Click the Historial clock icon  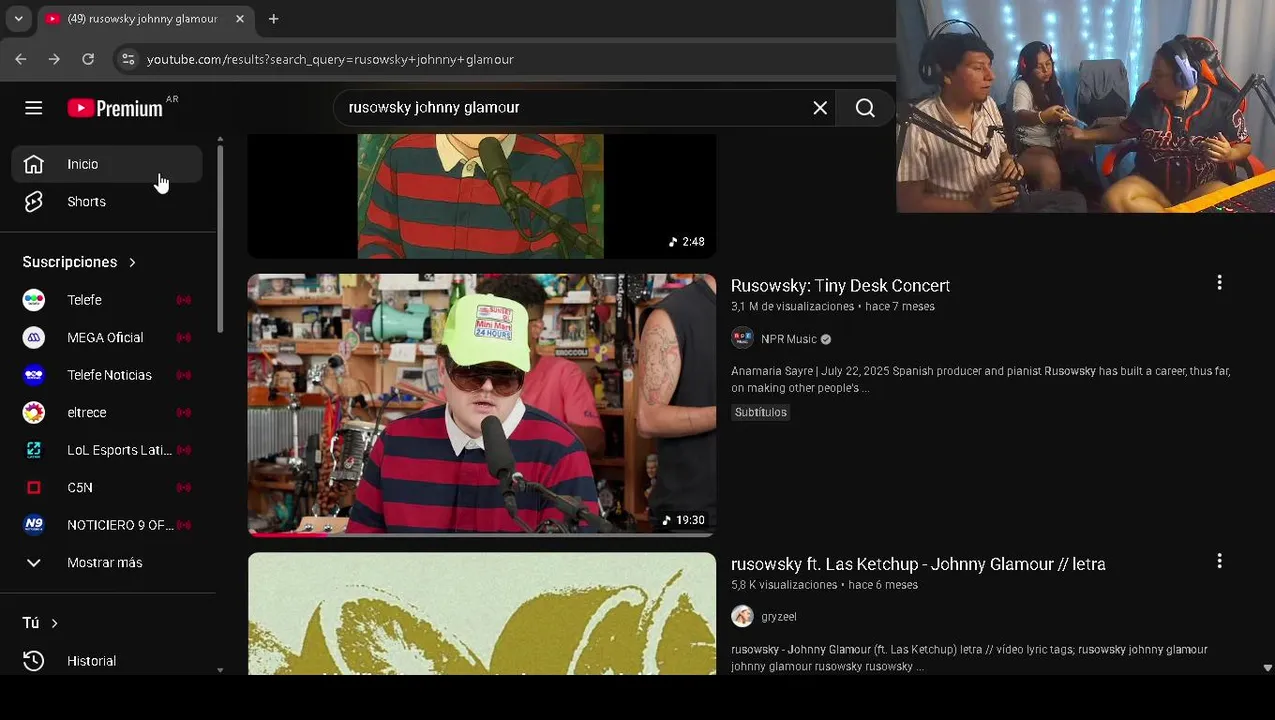pyautogui.click(x=34, y=661)
